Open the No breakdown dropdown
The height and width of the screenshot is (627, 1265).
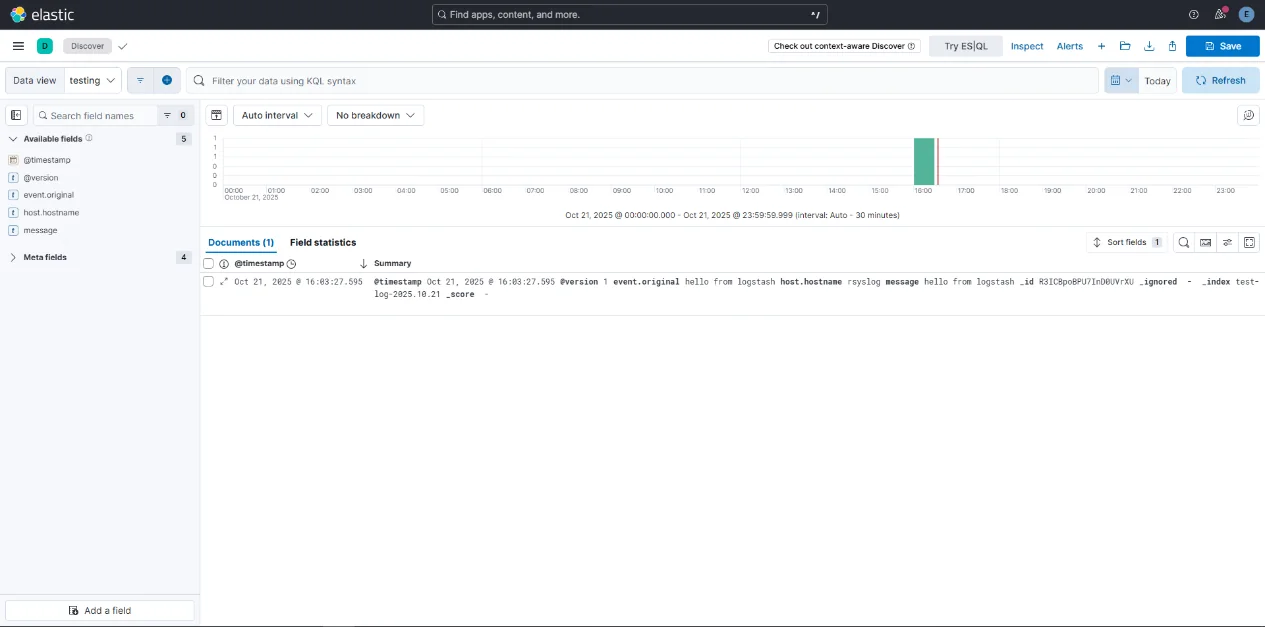[375, 115]
